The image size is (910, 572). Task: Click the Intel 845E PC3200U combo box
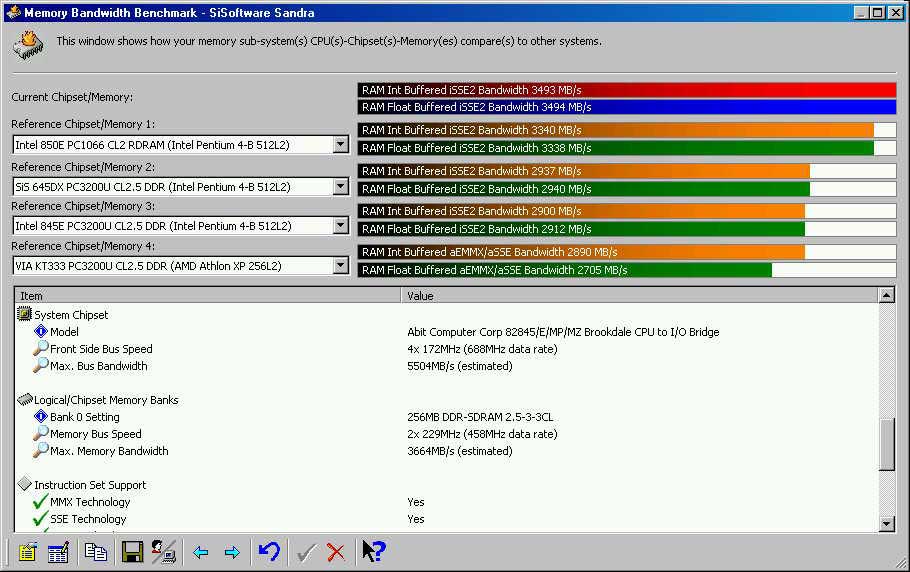click(180, 226)
